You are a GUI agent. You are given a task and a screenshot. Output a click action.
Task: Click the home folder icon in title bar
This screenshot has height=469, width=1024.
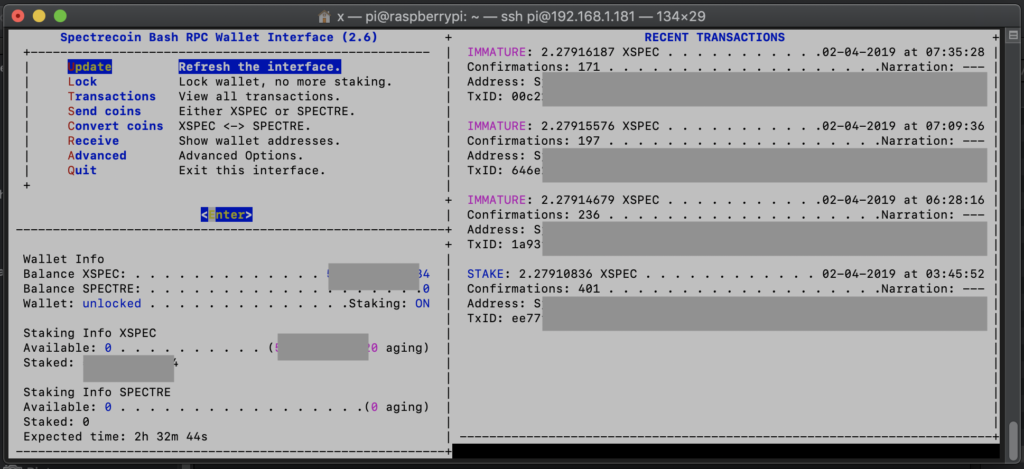[x=324, y=16]
